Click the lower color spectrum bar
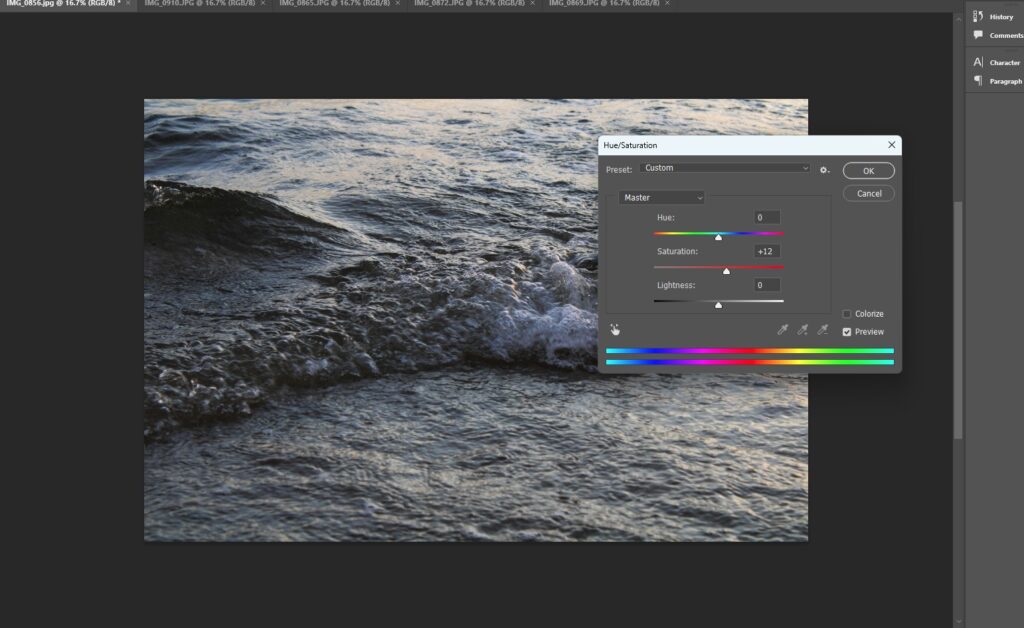The height and width of the screenshot is (628, 1024). click(750, 362)
